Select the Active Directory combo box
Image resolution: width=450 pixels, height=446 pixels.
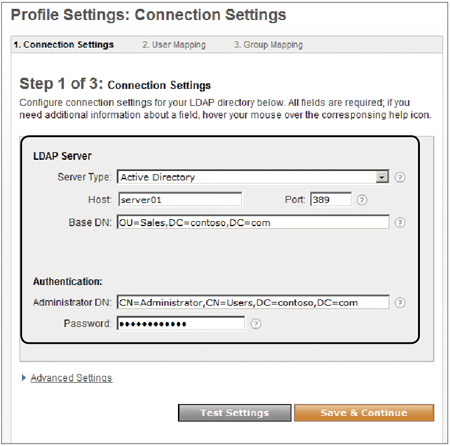coord(253,177)
